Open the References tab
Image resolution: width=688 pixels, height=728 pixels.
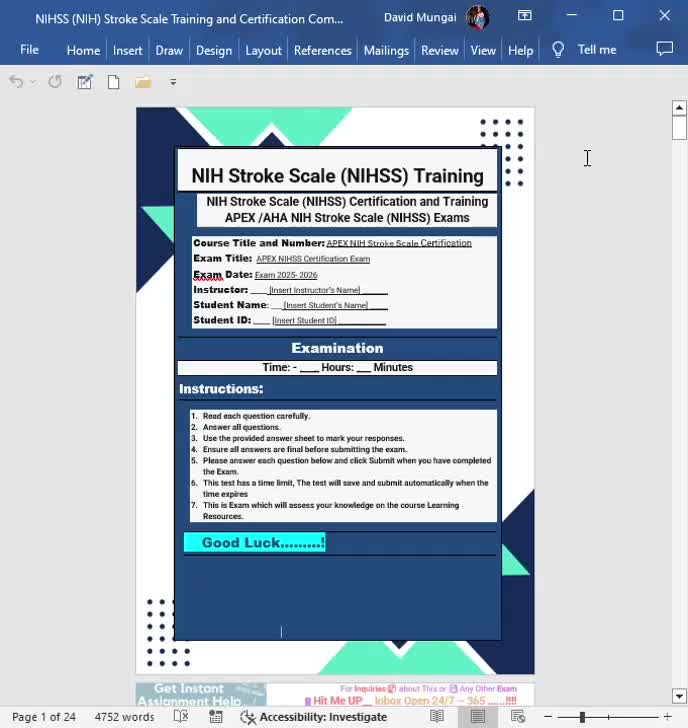click(x=322, y=50)
